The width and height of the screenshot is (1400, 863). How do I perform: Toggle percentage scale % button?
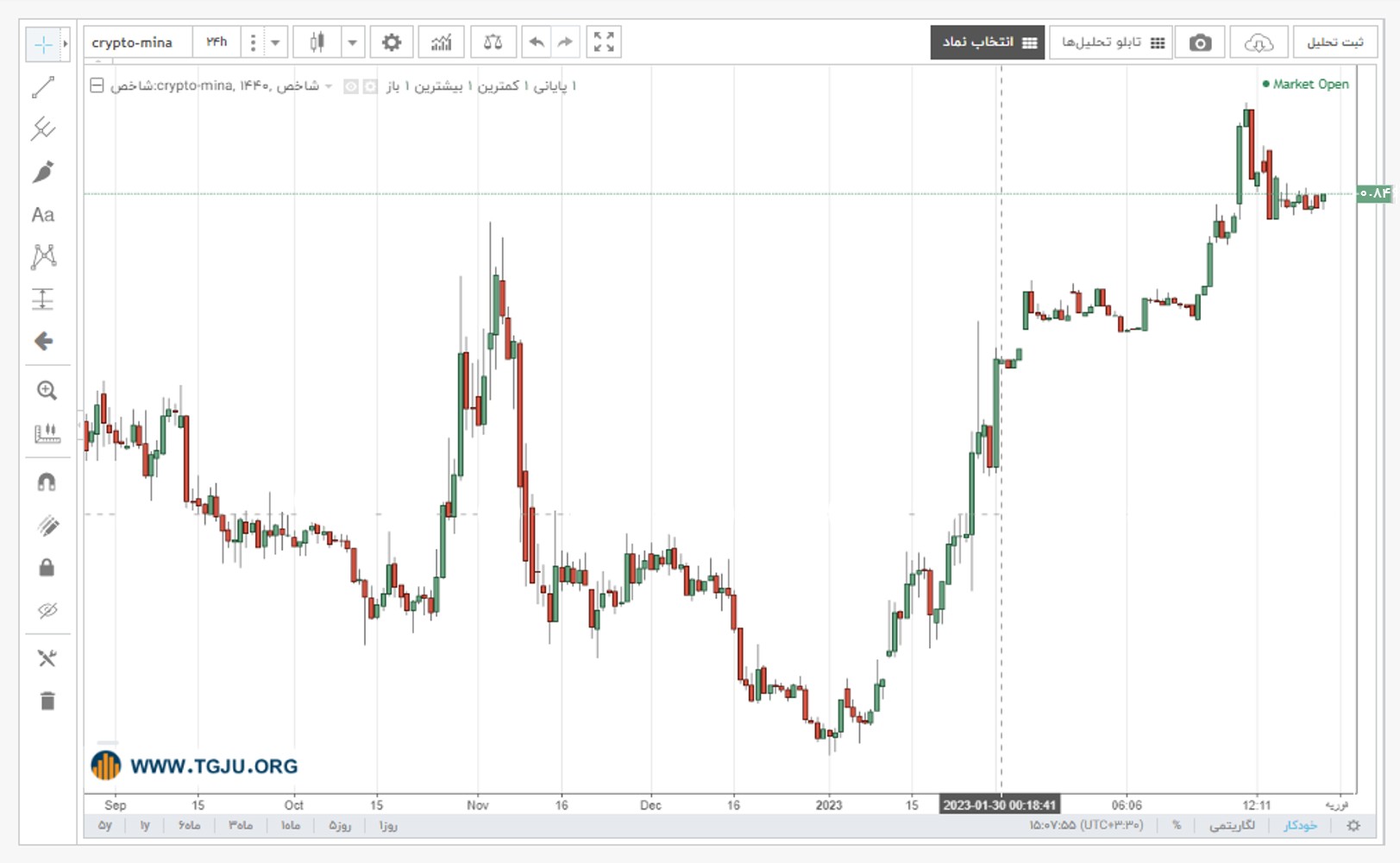[x=1177, y=825]
